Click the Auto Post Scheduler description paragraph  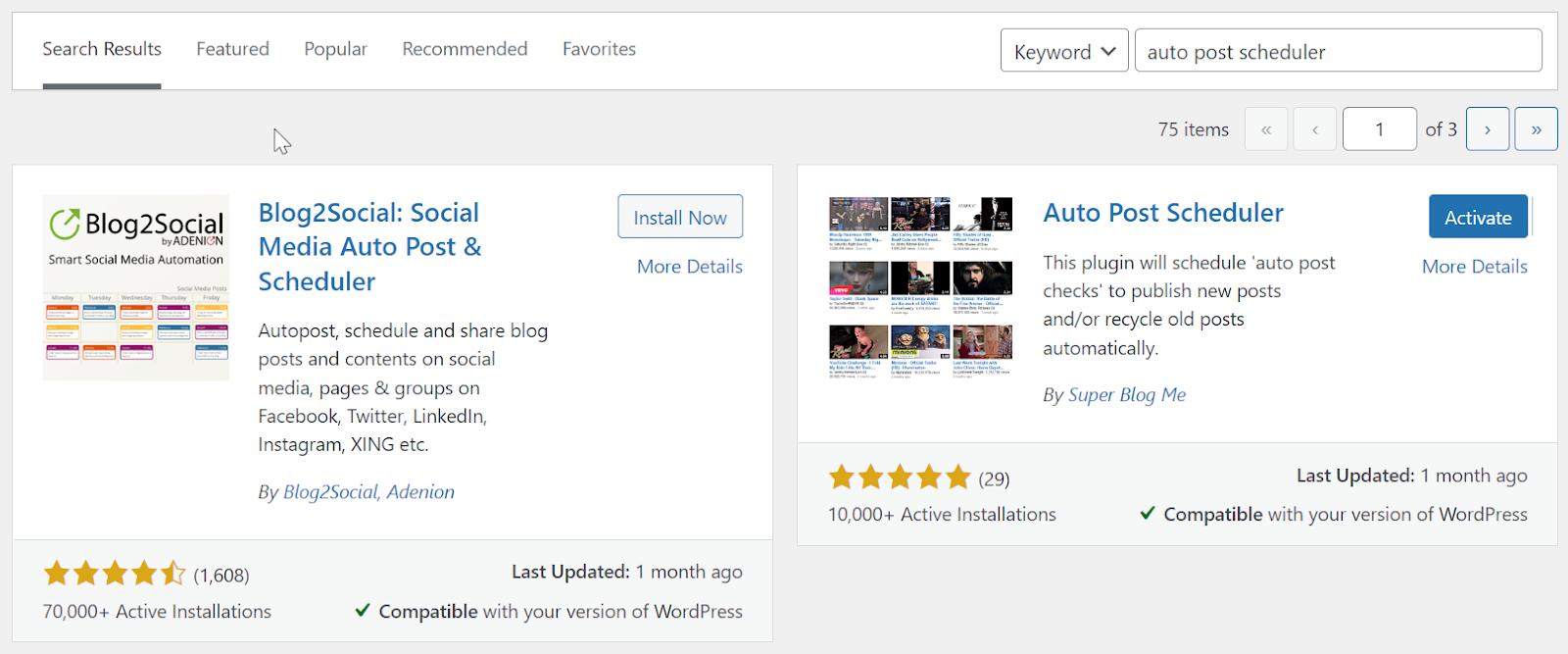point(1189,306)
